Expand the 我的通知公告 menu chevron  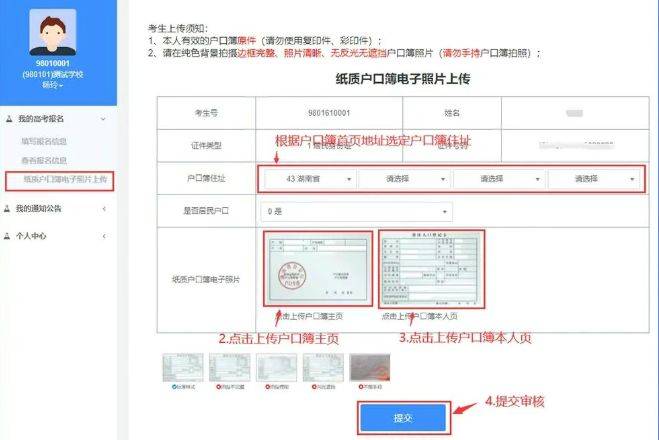pos(106,208)
